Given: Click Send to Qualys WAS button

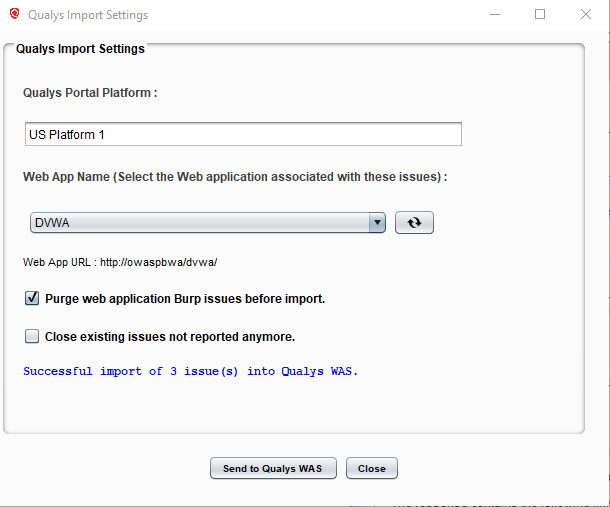Looking at the screenshot, I should coord(273,468).
